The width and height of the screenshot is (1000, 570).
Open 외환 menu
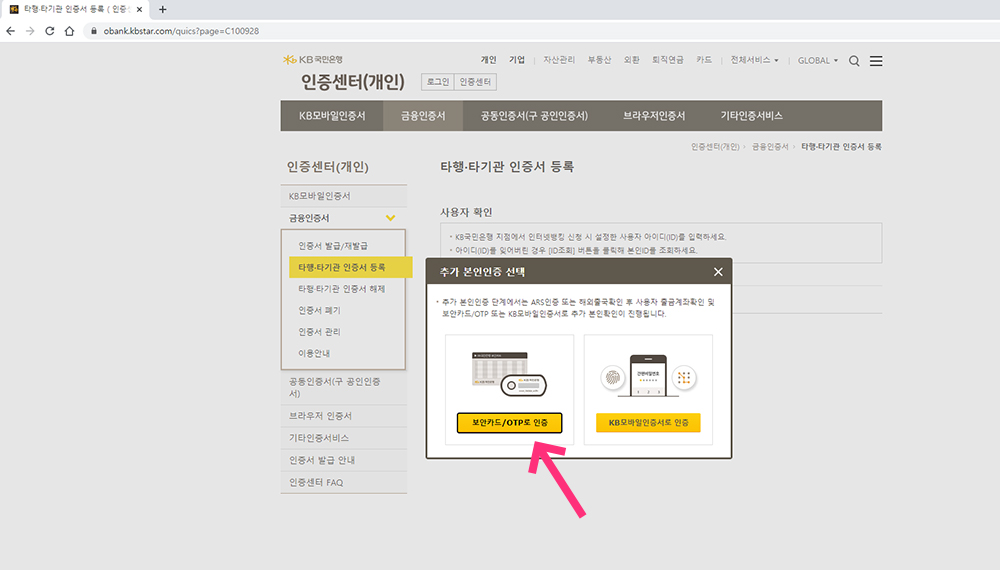631,60
